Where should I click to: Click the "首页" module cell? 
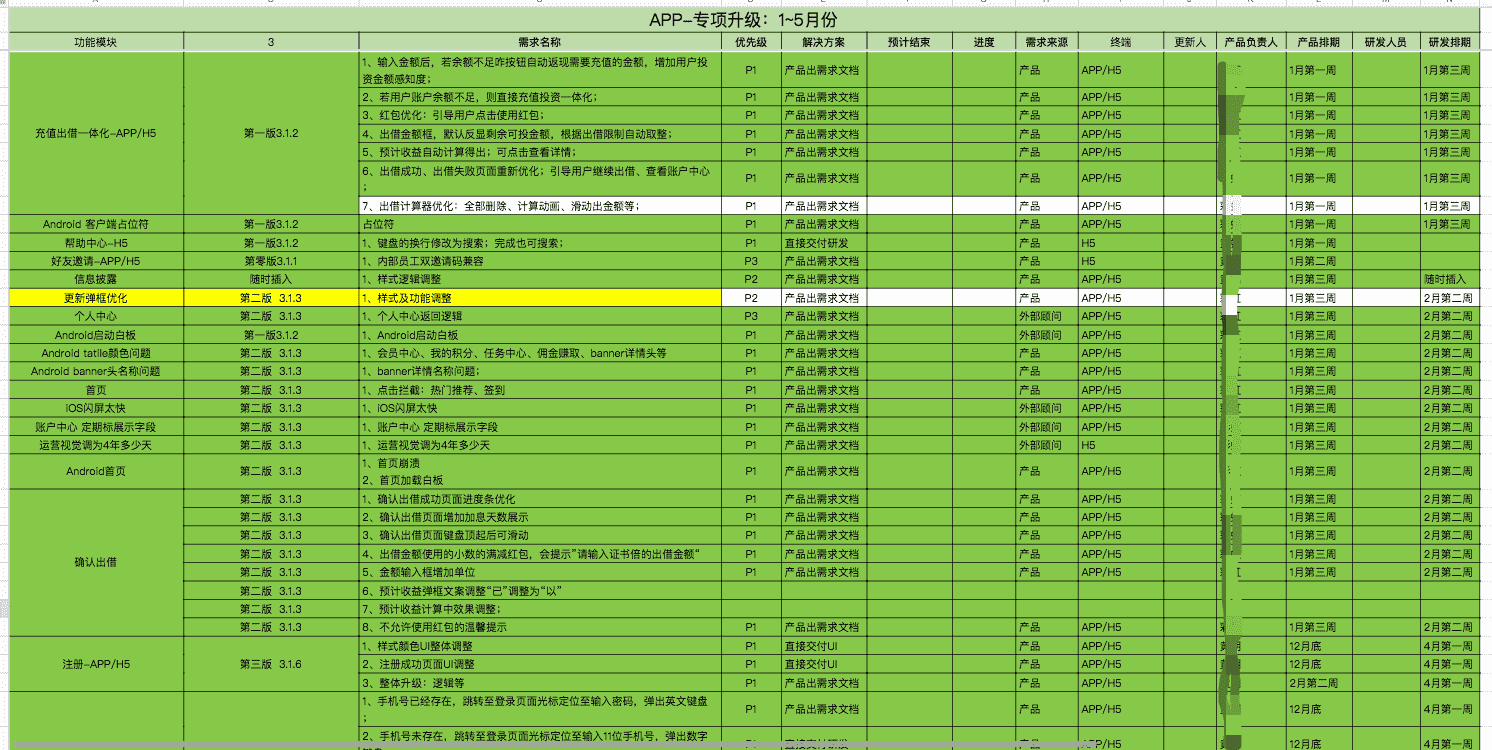(x=96, y=390)
